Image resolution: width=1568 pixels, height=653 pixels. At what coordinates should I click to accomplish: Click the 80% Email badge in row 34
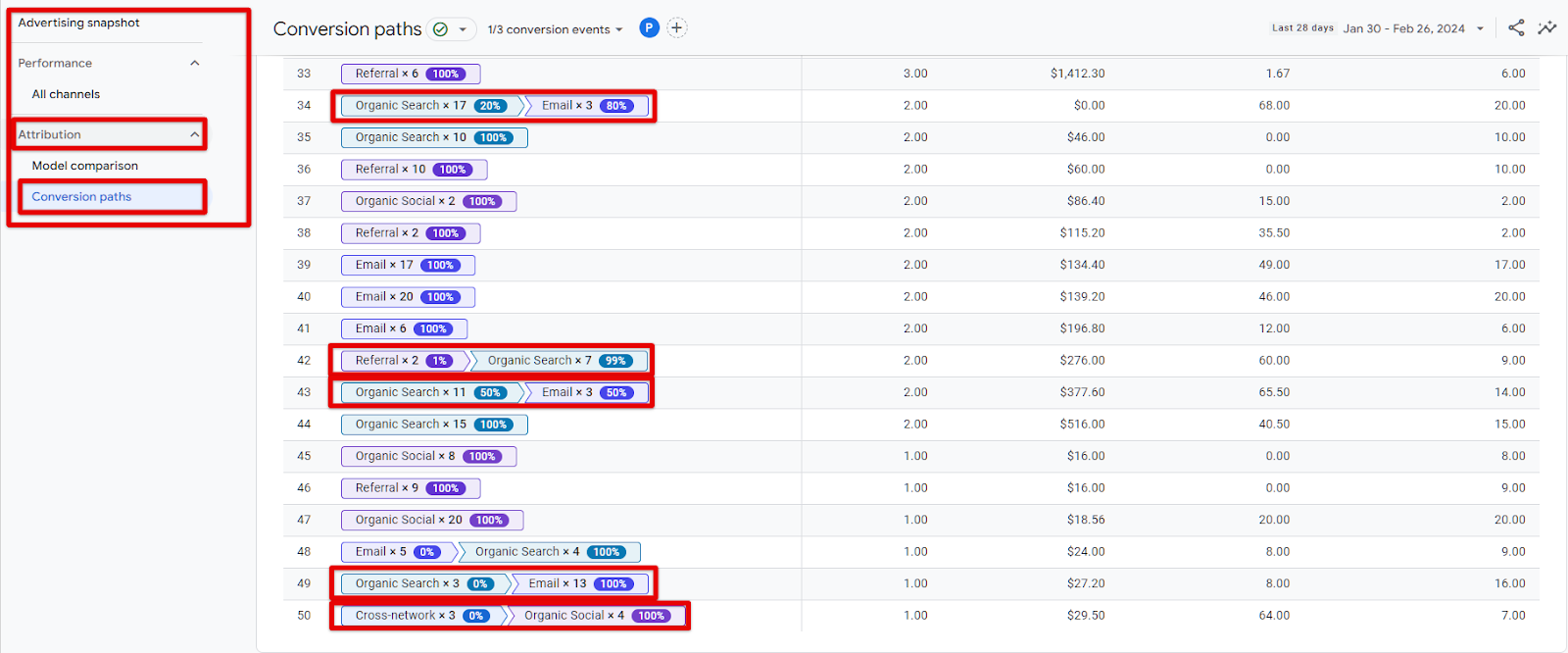click(616, 106)
